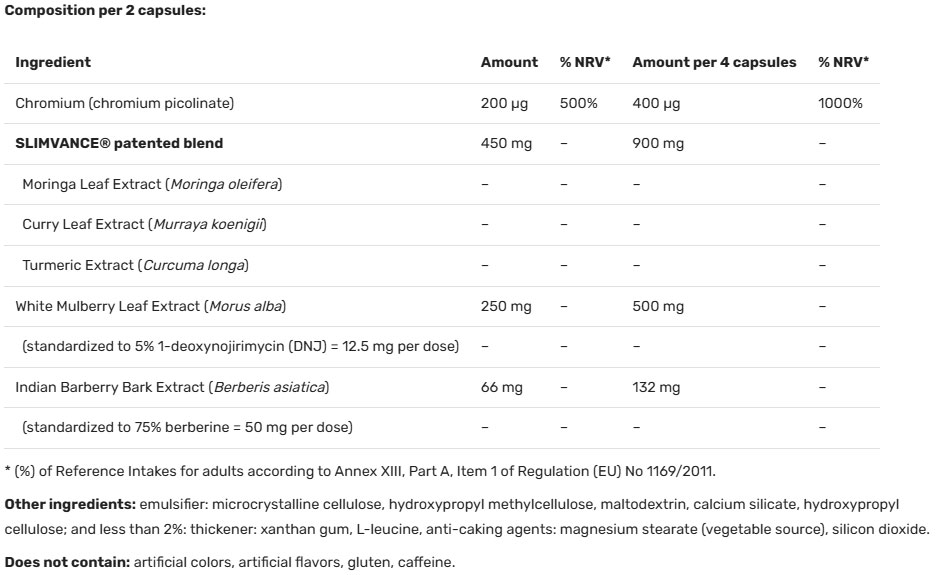Click the 500% NRV value

(x=579, y=103)
